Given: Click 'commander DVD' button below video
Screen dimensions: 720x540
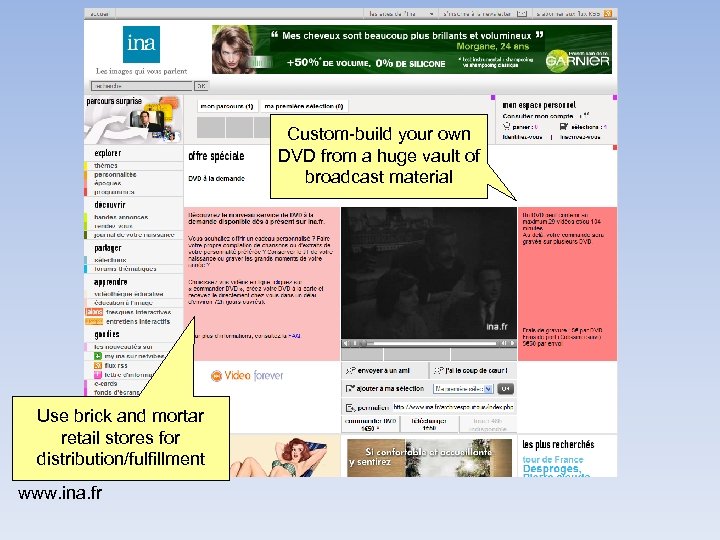Looking at the screenshot, I should tap(370, 424).
